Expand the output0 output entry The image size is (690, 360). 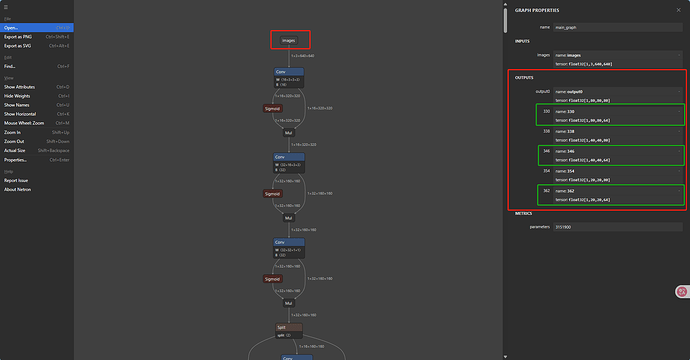coord(679,92)
